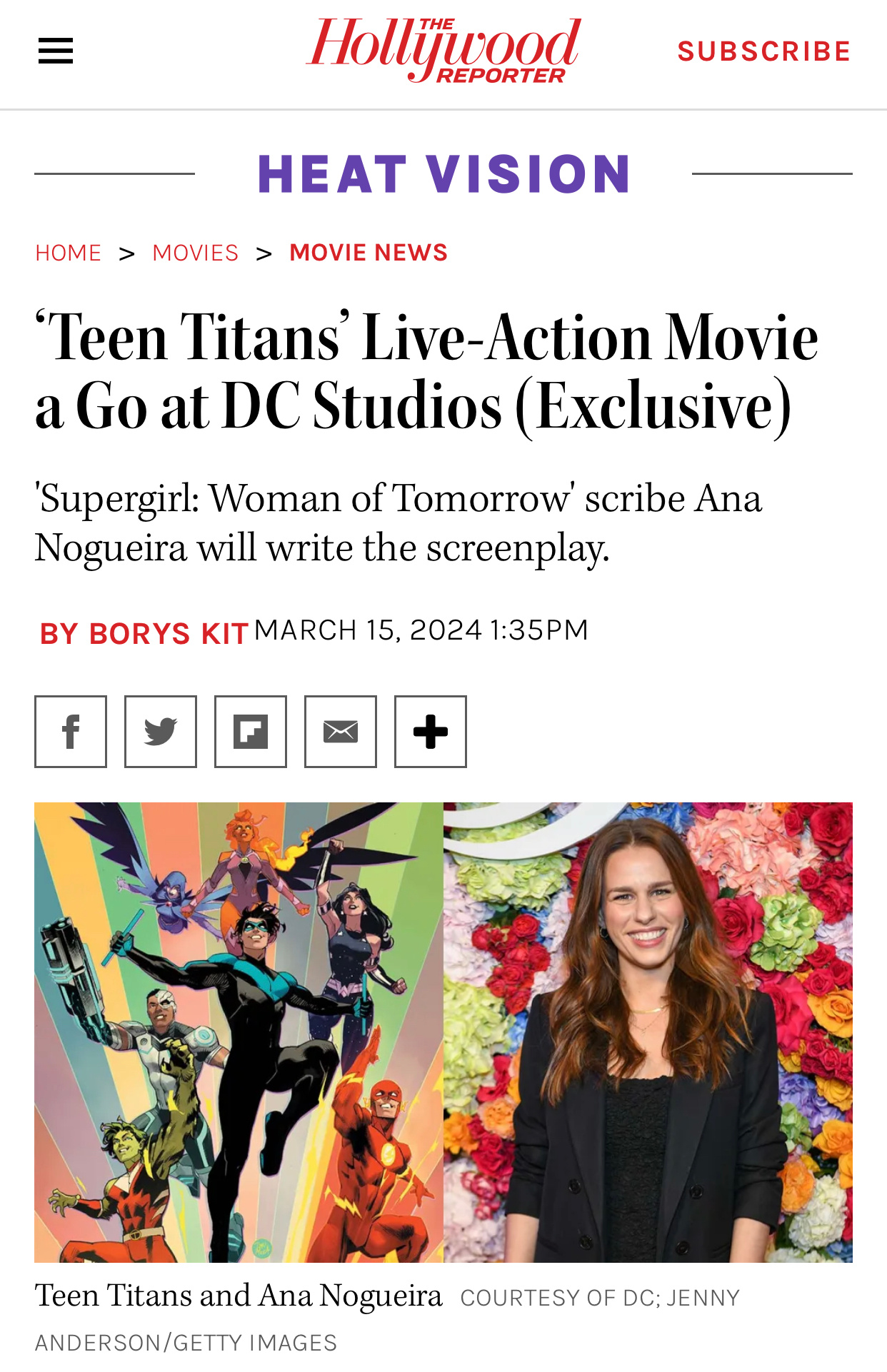This screenshot has width=887, height=1372.
Task: Go to MOVIES breadcrumb
Action: point(196,253)
